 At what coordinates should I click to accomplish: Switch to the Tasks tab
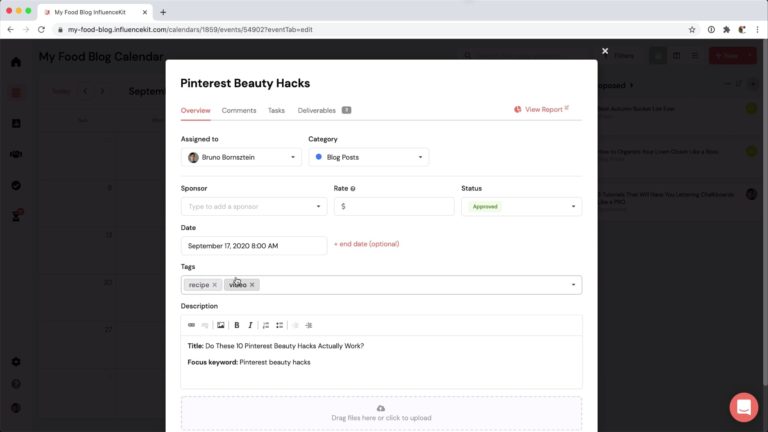[276, 111]
